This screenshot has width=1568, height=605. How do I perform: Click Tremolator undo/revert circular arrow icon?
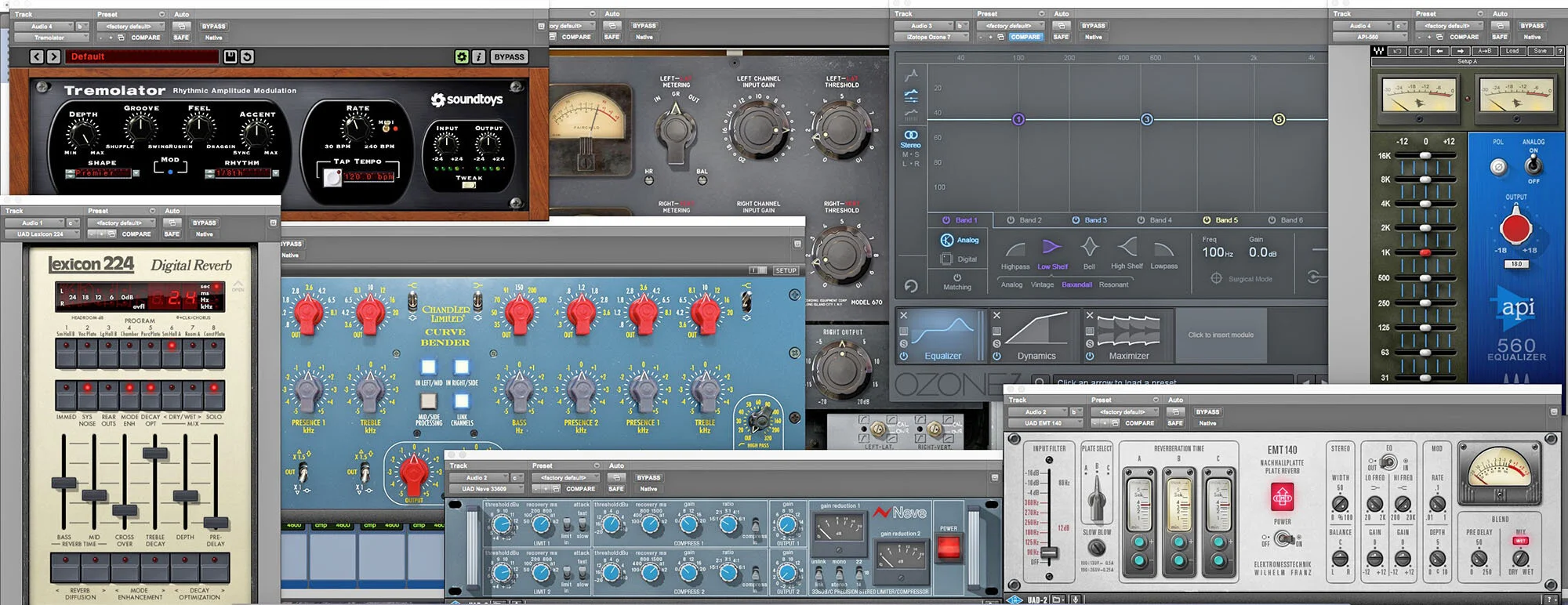[x=247, y=56]
